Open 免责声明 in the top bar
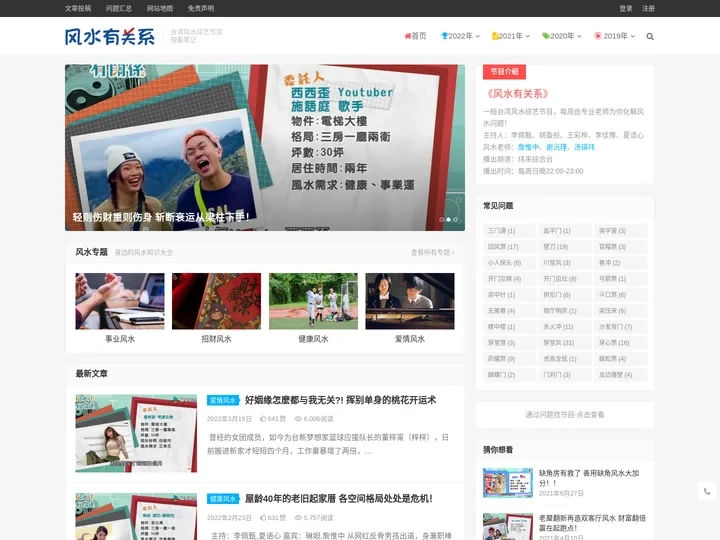The height and width of the screenshot is (540, 720). [x=201, y=8]
